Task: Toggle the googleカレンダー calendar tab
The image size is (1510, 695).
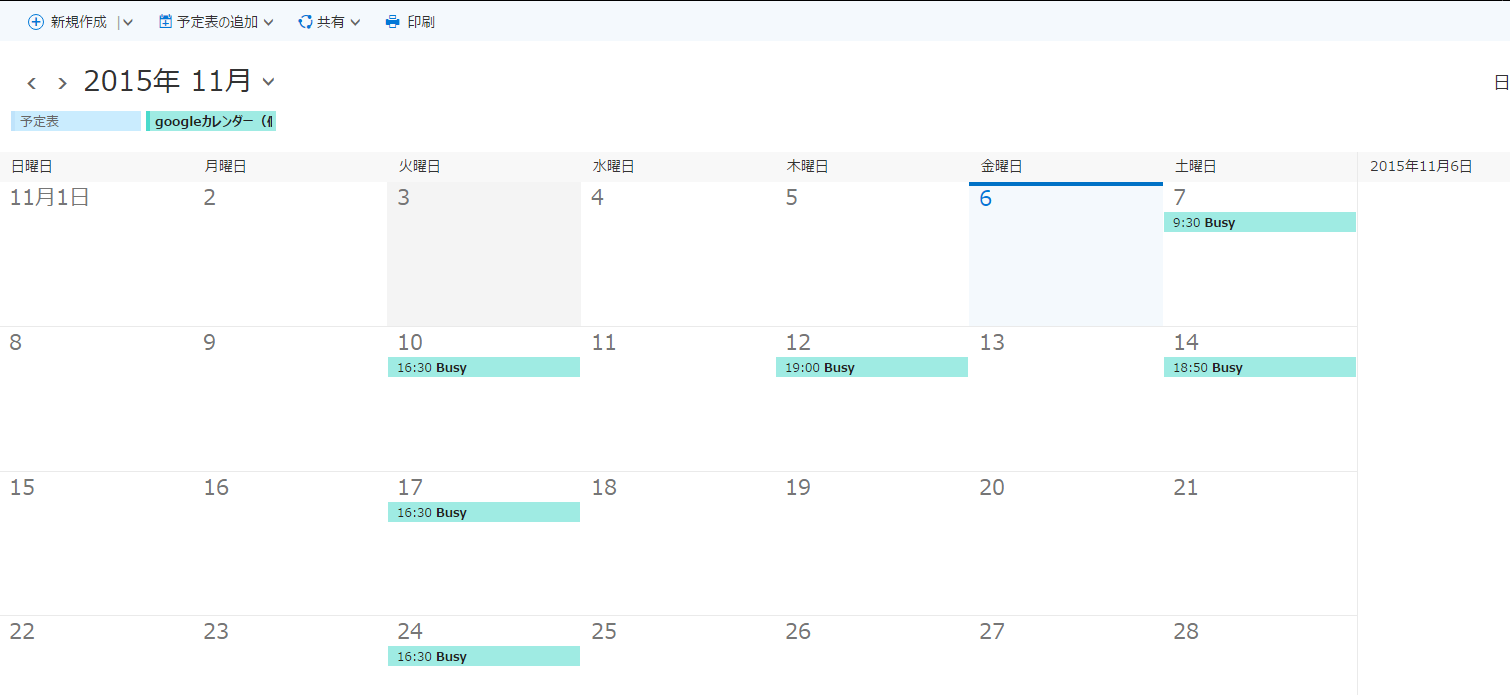Action: [x=211, y=121]
